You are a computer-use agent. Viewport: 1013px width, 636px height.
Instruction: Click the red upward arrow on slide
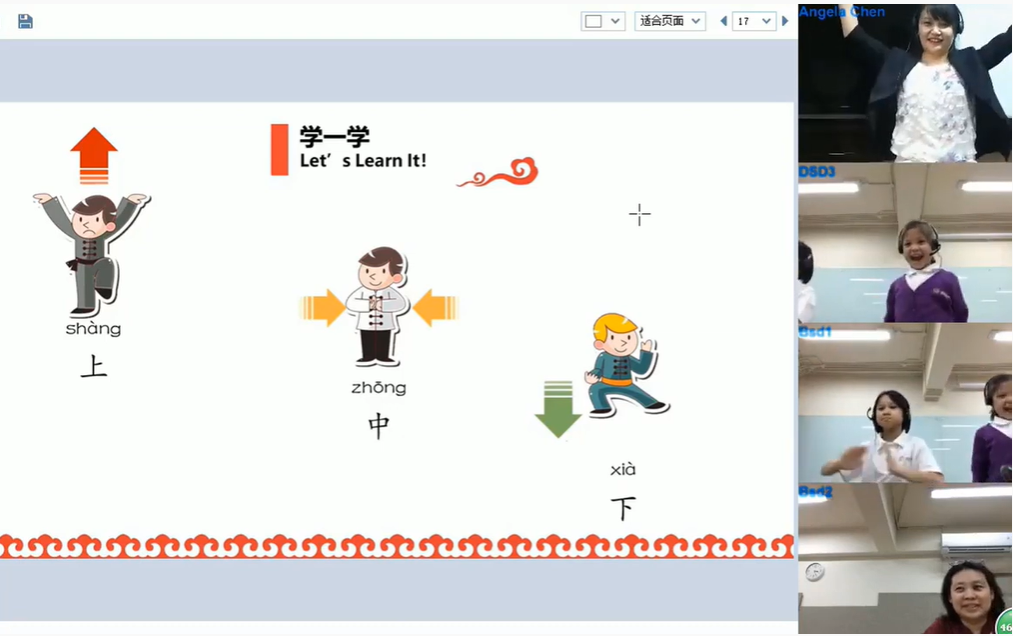point(94,155)
